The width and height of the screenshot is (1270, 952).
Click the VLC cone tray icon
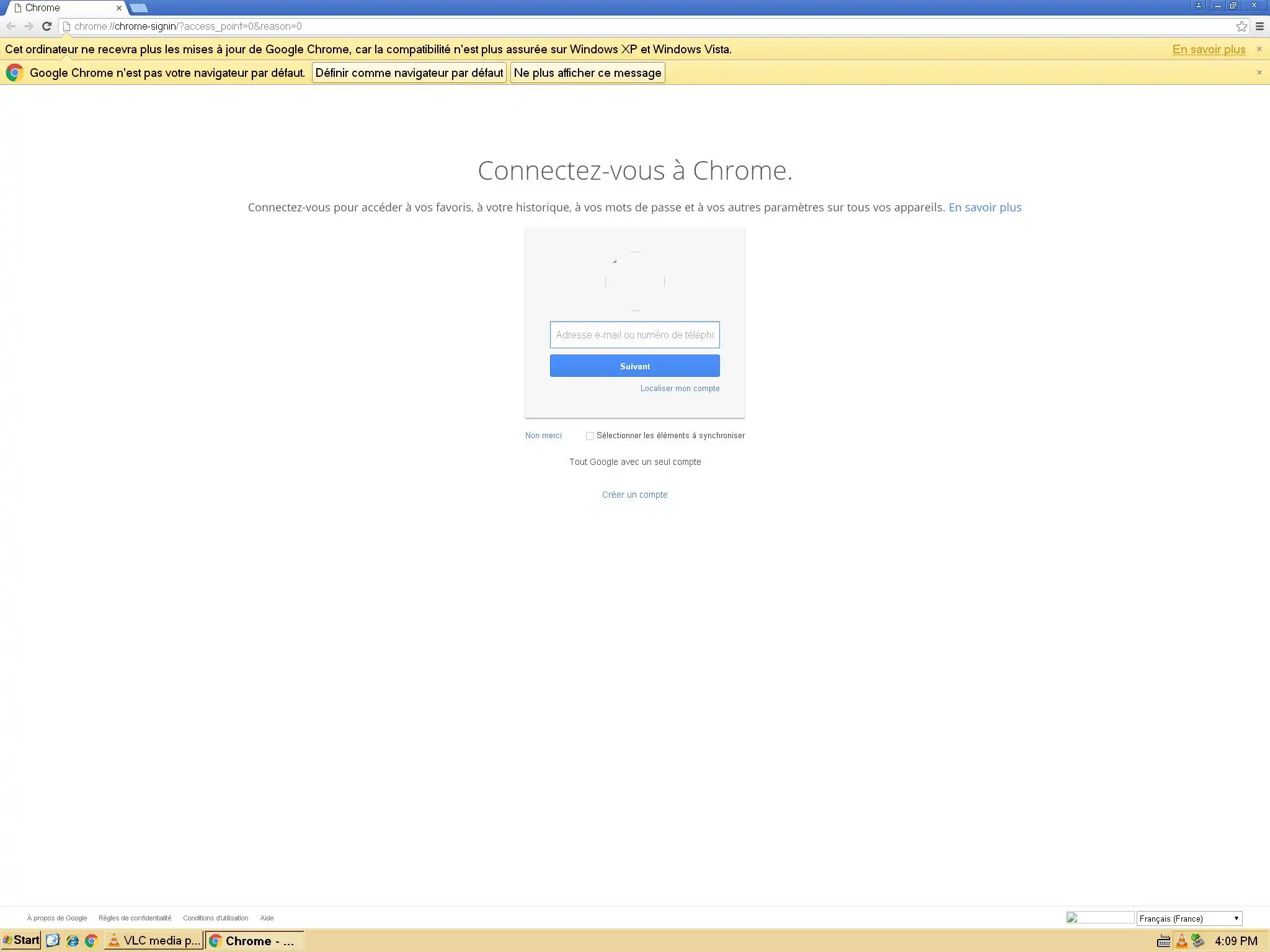[1181, 941]
